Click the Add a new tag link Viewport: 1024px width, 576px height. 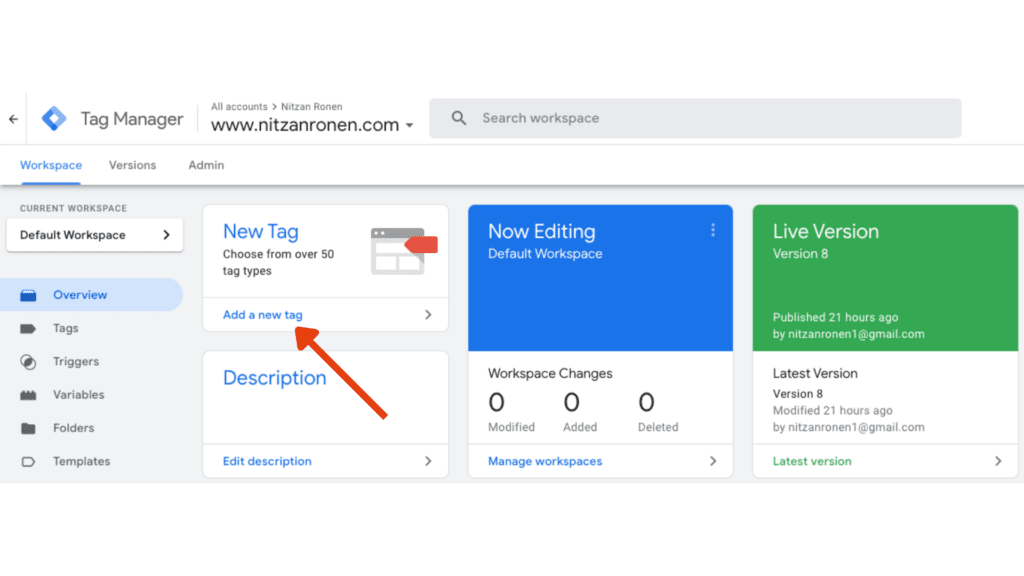pyautogui.click(x=262, y=315)
